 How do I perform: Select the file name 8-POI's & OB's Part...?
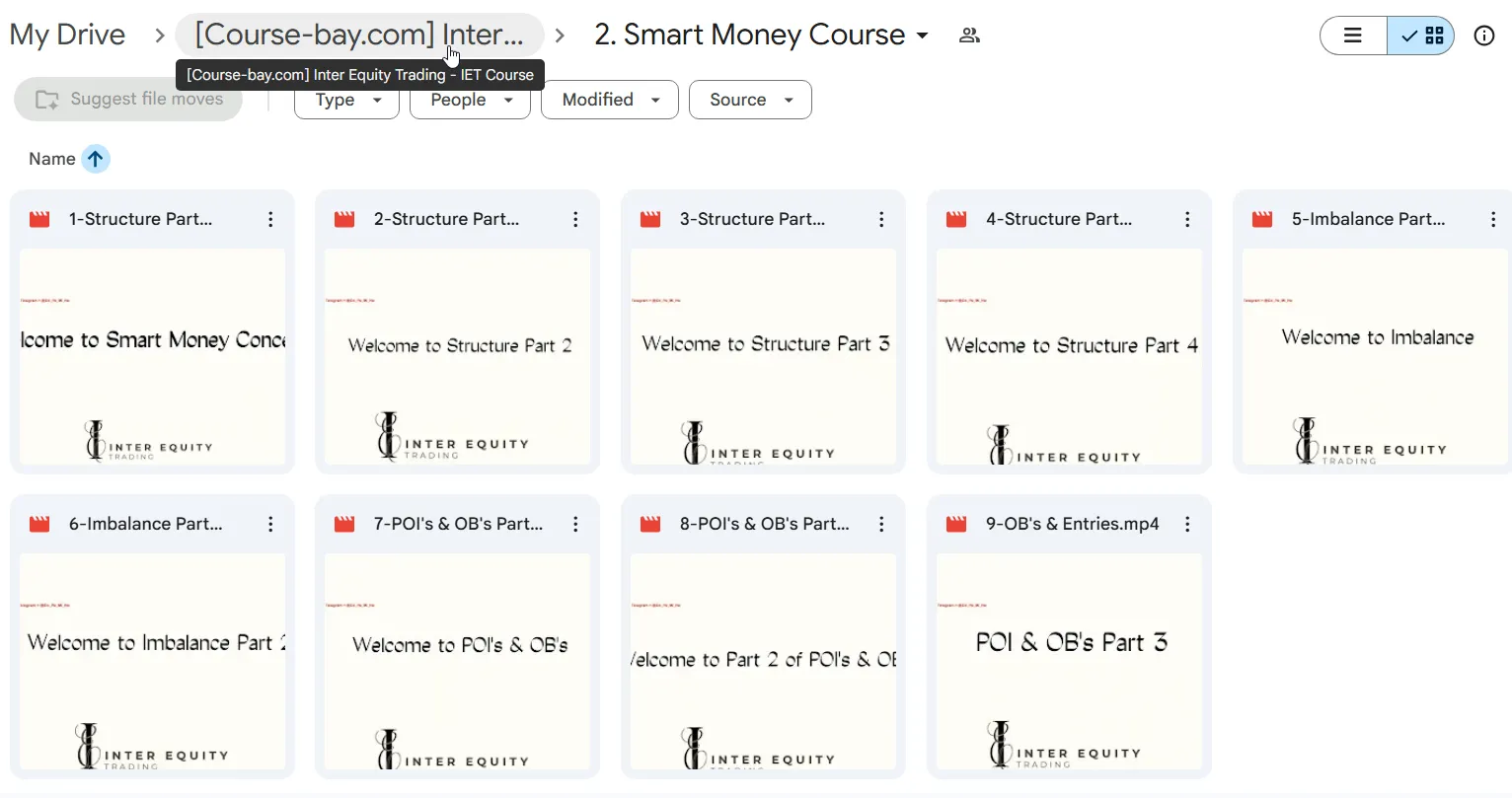tap(764, 524)
